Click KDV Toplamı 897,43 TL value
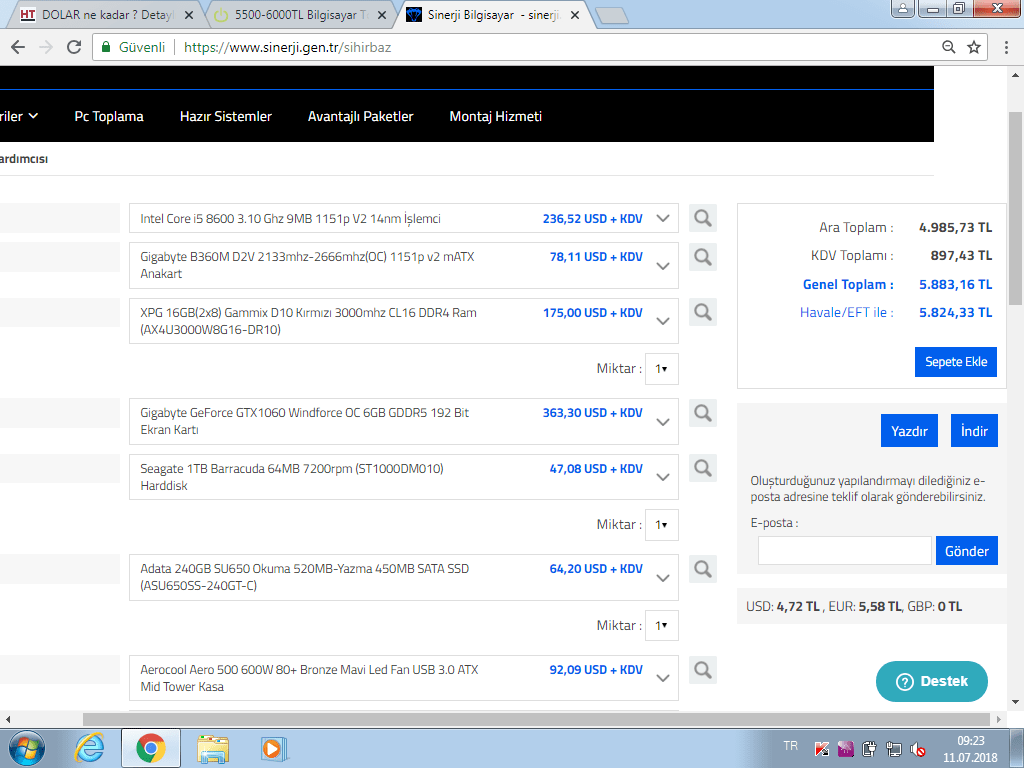 [x=961, y=256]
